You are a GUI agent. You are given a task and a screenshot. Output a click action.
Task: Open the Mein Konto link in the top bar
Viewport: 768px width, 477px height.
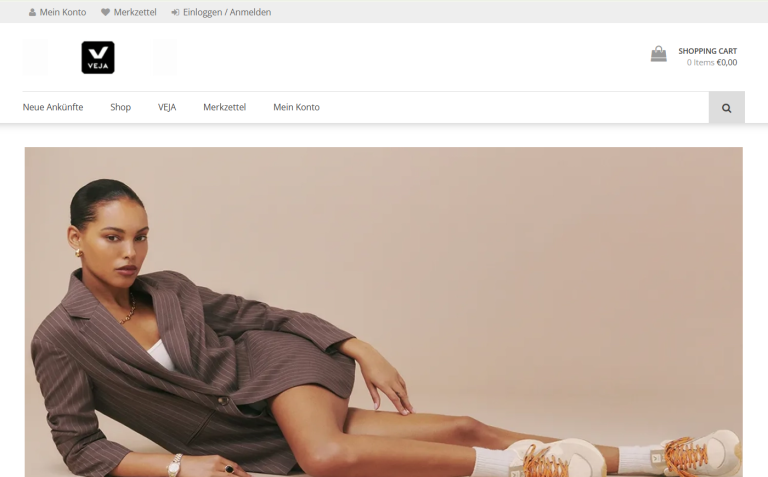63,12
